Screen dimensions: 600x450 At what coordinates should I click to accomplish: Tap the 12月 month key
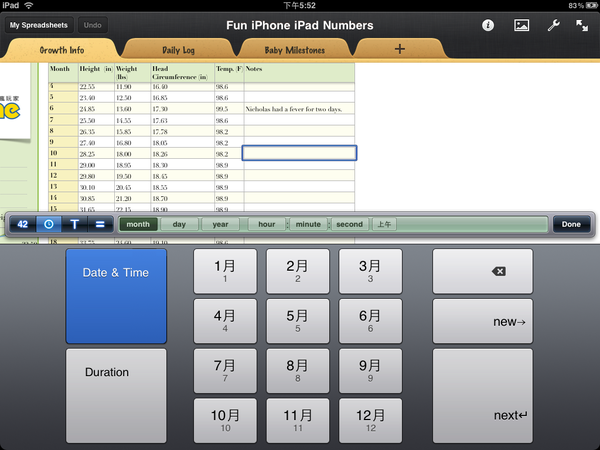[x=370, y=421]
